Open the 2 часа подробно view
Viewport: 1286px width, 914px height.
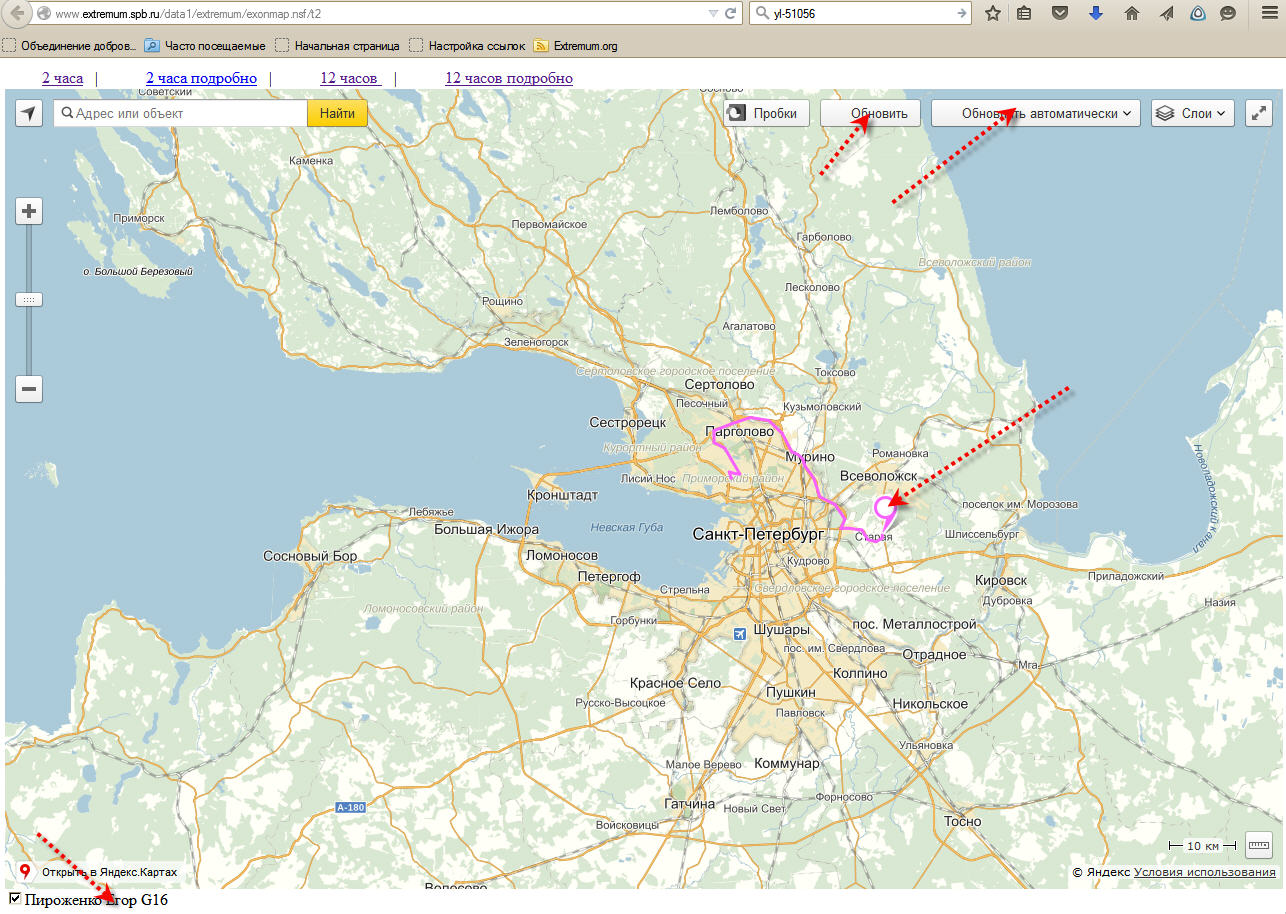[x=201, y=78]
